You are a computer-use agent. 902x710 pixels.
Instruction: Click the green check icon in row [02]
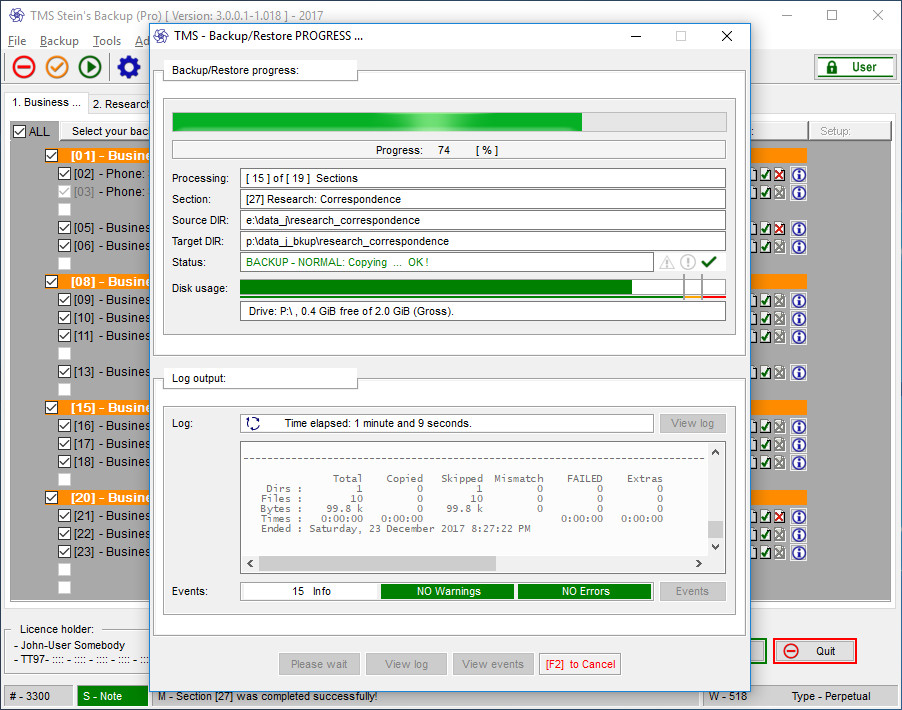coord(765,175)
